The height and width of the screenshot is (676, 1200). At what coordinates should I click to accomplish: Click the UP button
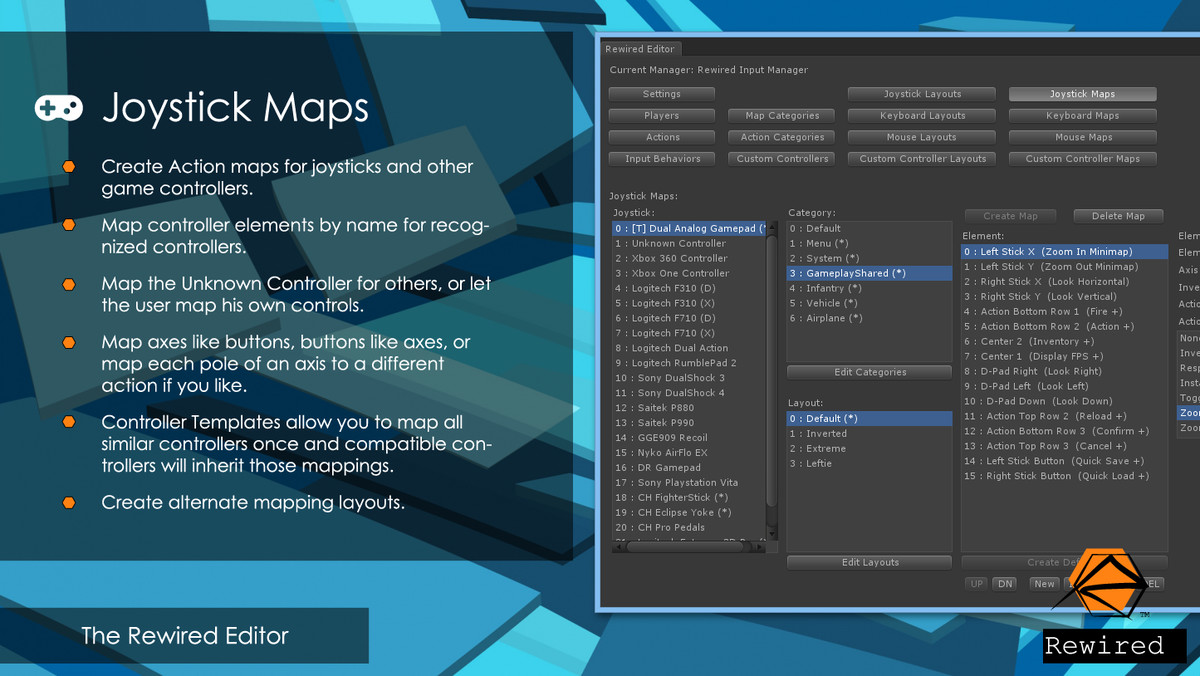(977, 584)
